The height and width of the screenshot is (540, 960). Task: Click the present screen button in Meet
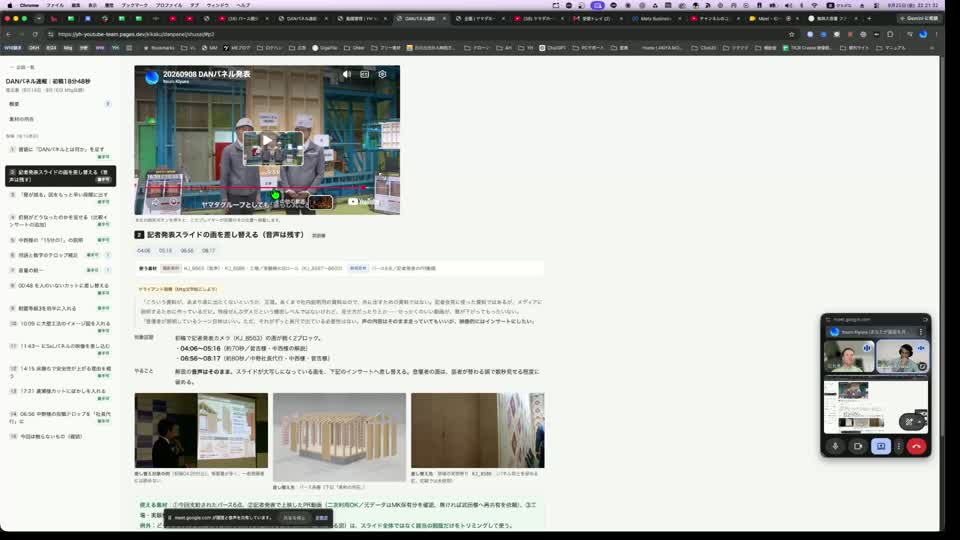880,446
